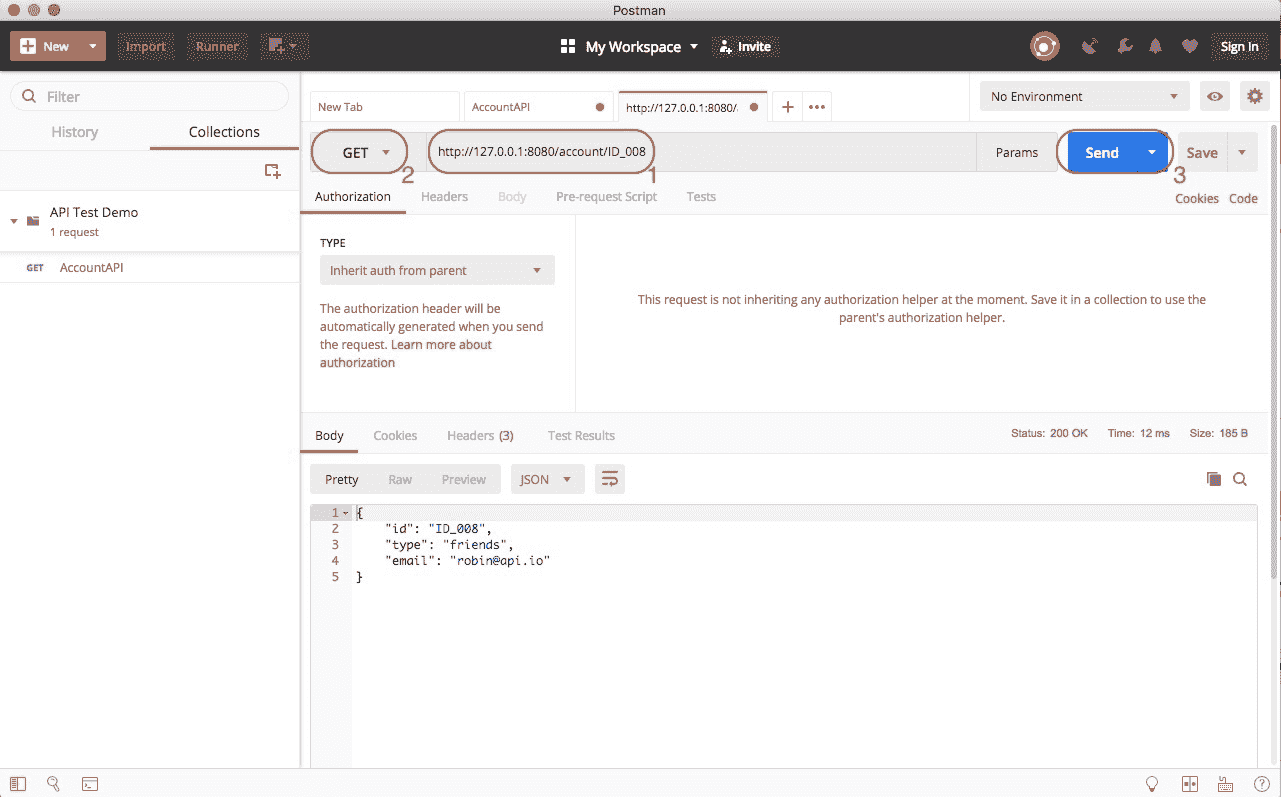Viewport: 1281px width, 797px height.
Task: Open keyboard shortcuts icon in status bar
Action: pyautogui.click(x=1225, y=784)
